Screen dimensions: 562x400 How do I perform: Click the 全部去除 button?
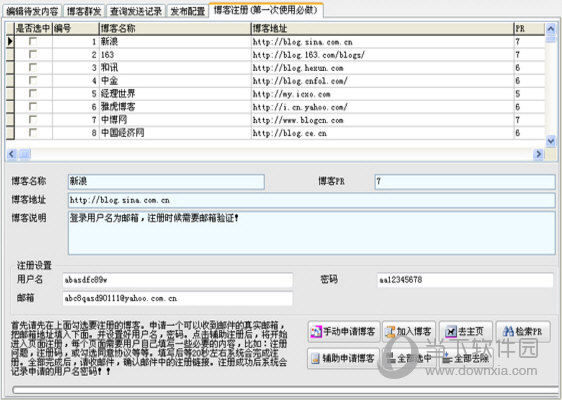click(466, 358)
